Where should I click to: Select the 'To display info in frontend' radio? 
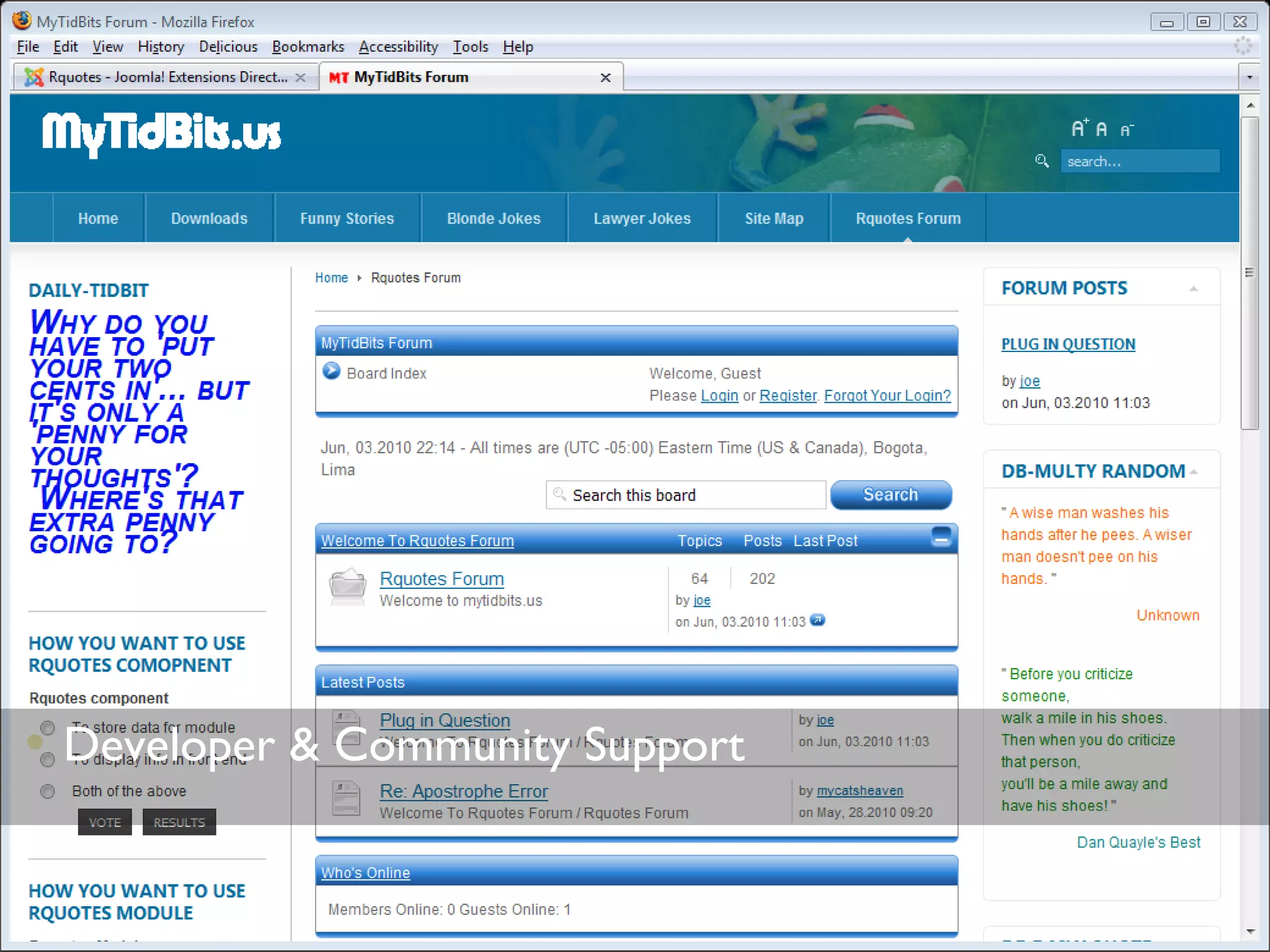[48, 760]
